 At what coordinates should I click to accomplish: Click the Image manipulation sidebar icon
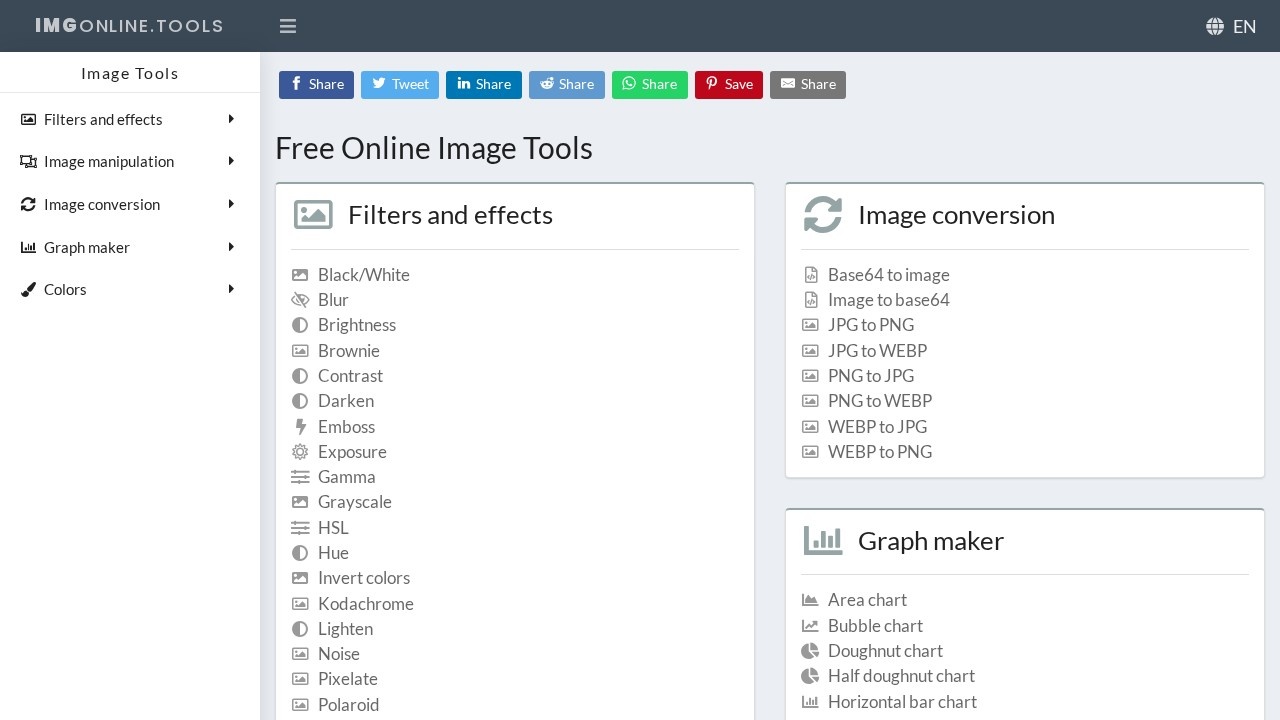27,161
